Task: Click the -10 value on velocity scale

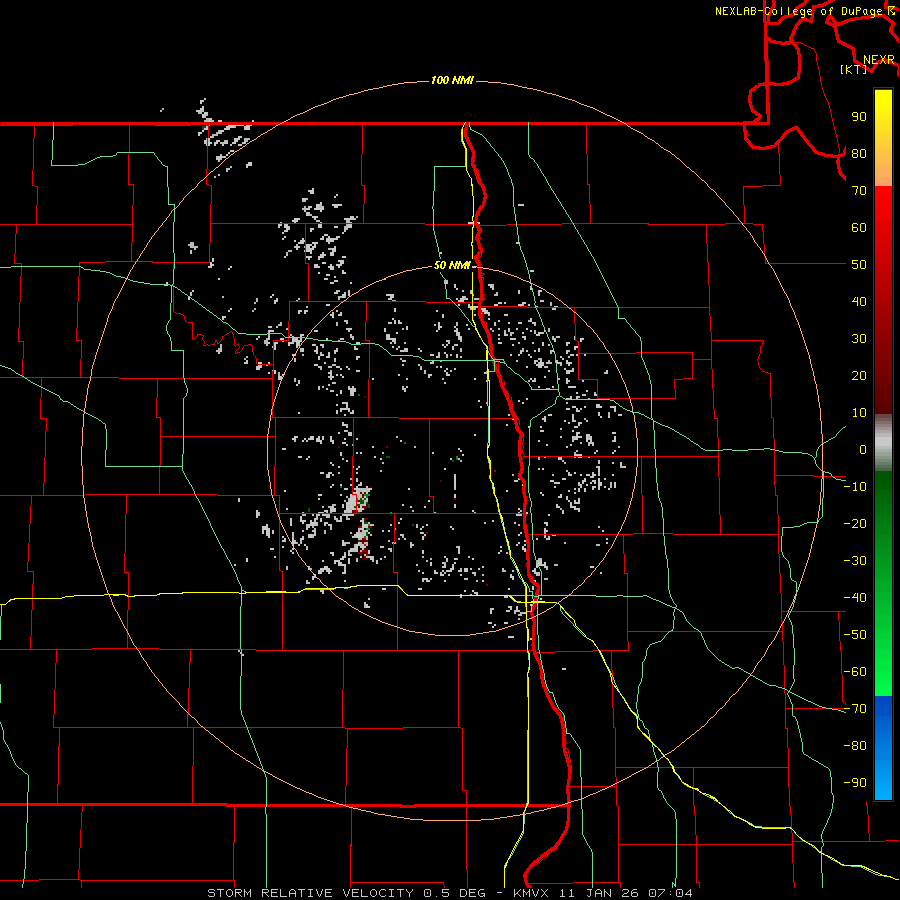Action: [x=855, y=487]
